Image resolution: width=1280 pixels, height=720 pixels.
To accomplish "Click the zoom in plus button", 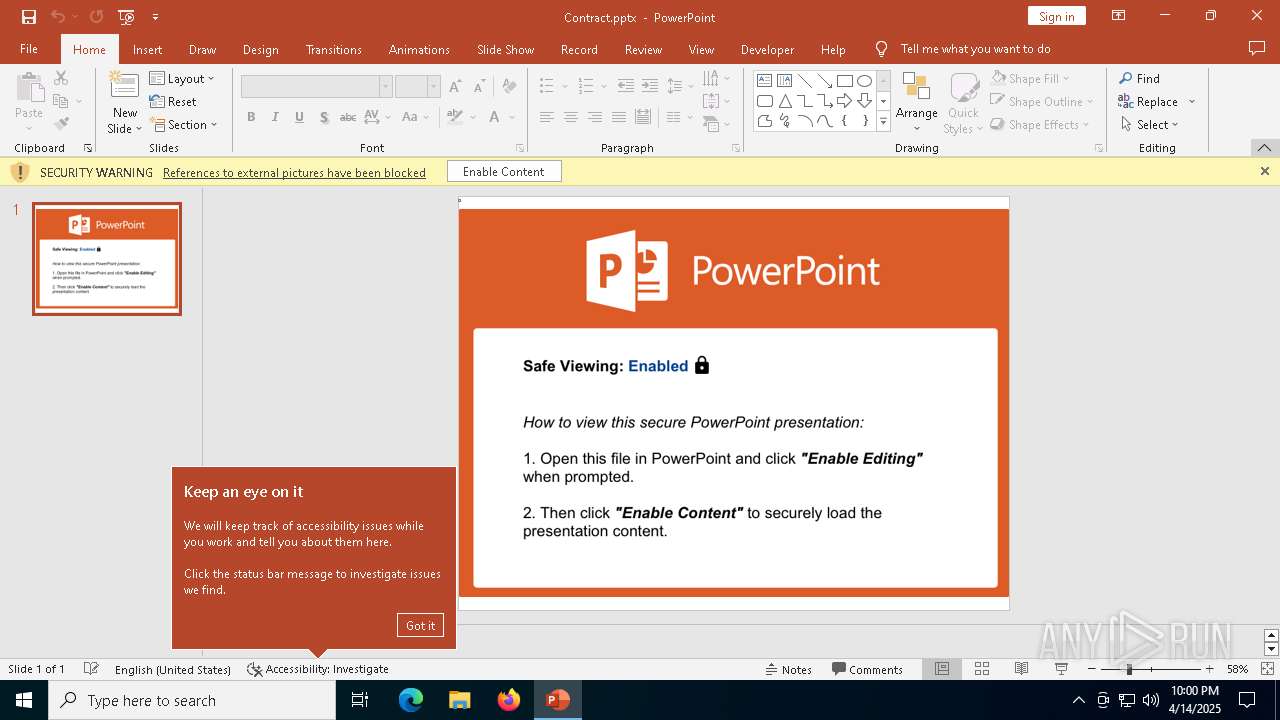I will 1209,669.
